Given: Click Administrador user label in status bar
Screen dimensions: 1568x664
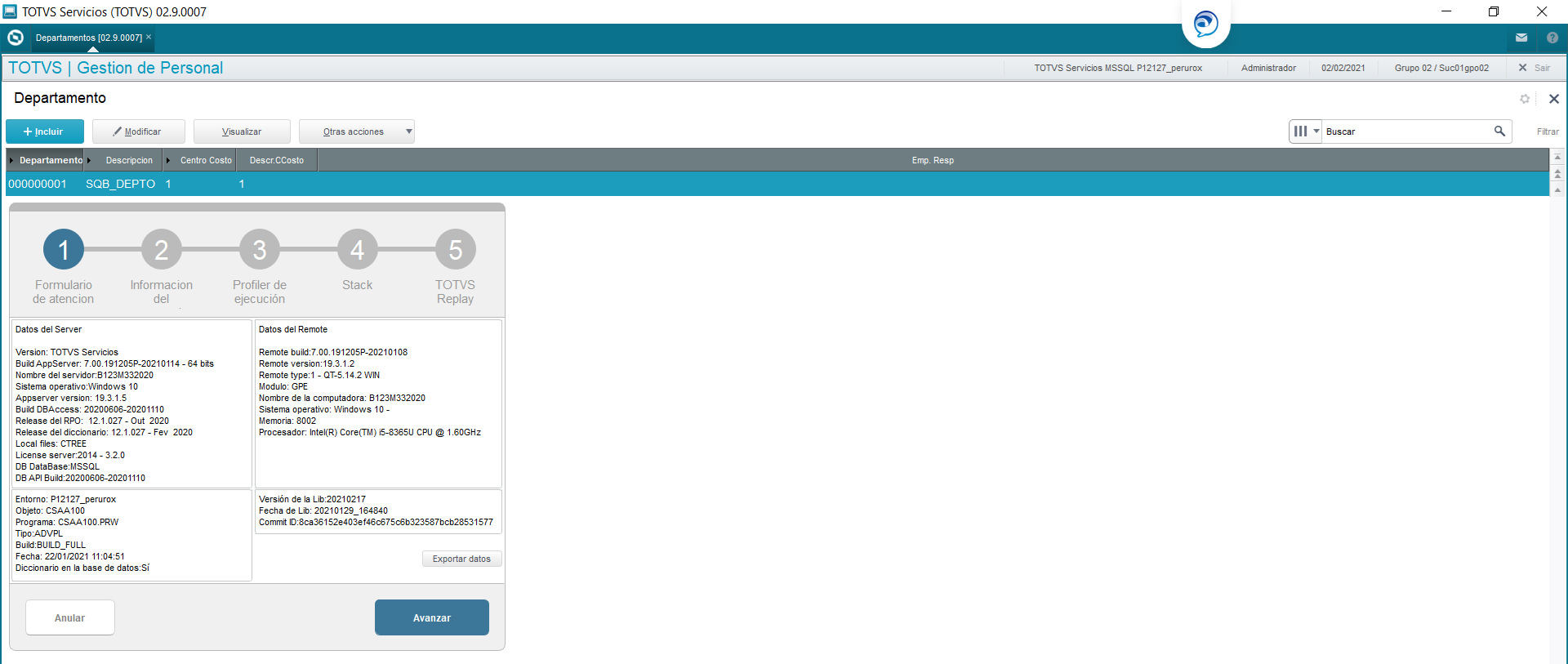Looking at the screenshot, I should pos(1268,68).
